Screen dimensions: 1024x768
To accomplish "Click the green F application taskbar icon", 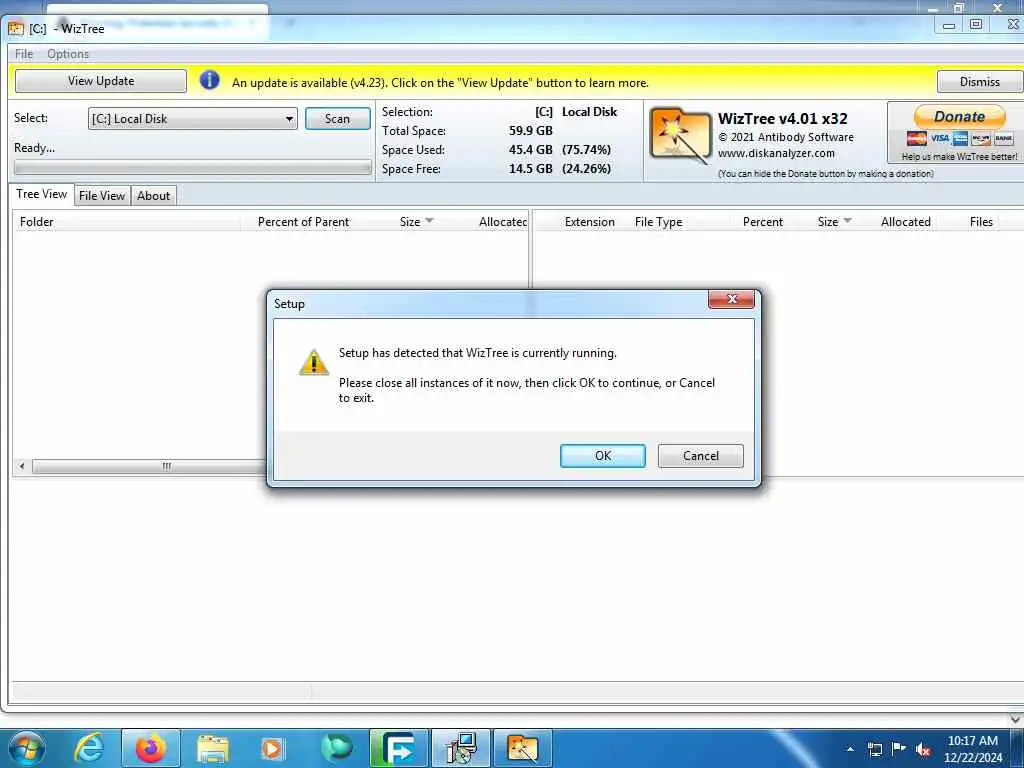I will (398, 748).
